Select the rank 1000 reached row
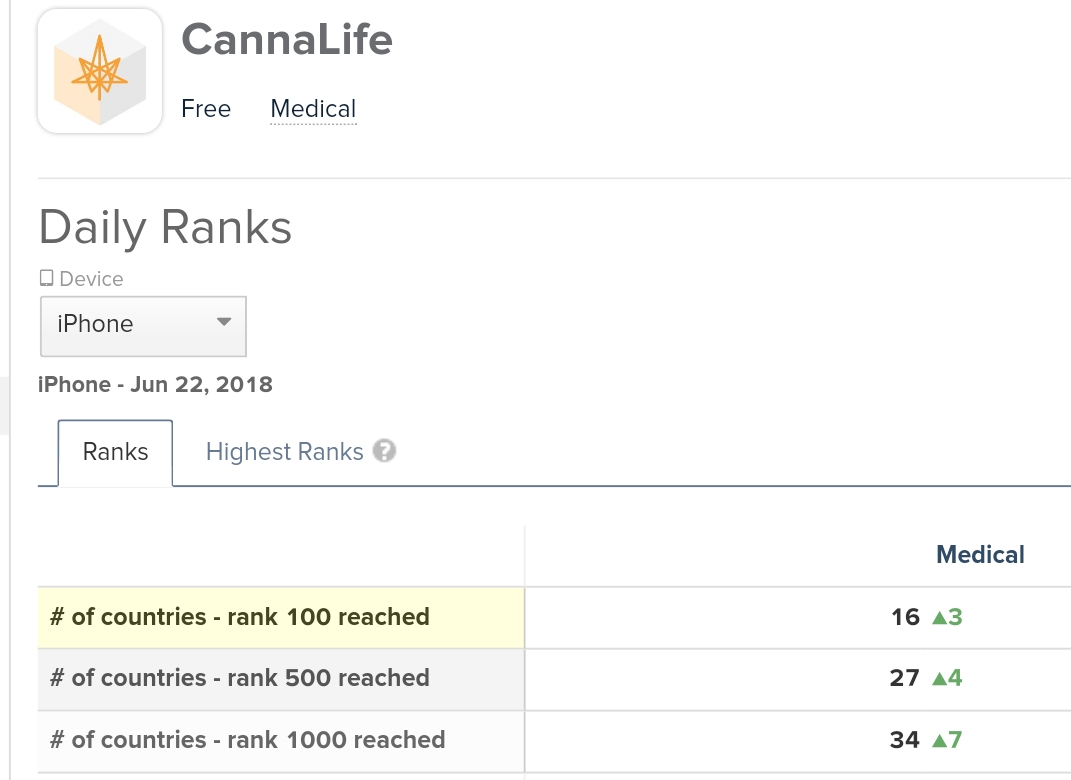 coord(248,740)
